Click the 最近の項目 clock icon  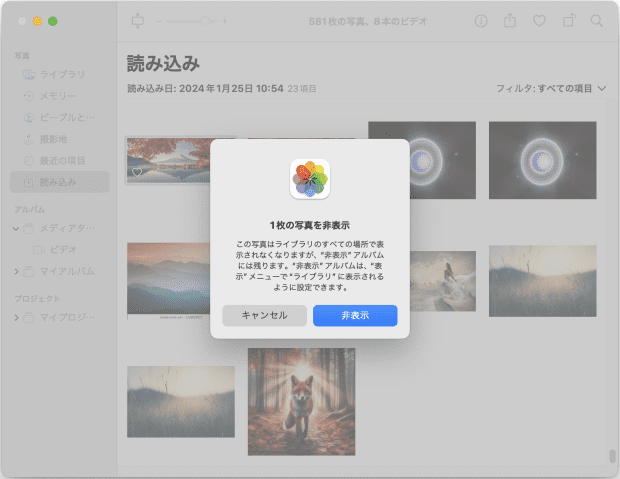pyautogui.click(x=28, y=161)
